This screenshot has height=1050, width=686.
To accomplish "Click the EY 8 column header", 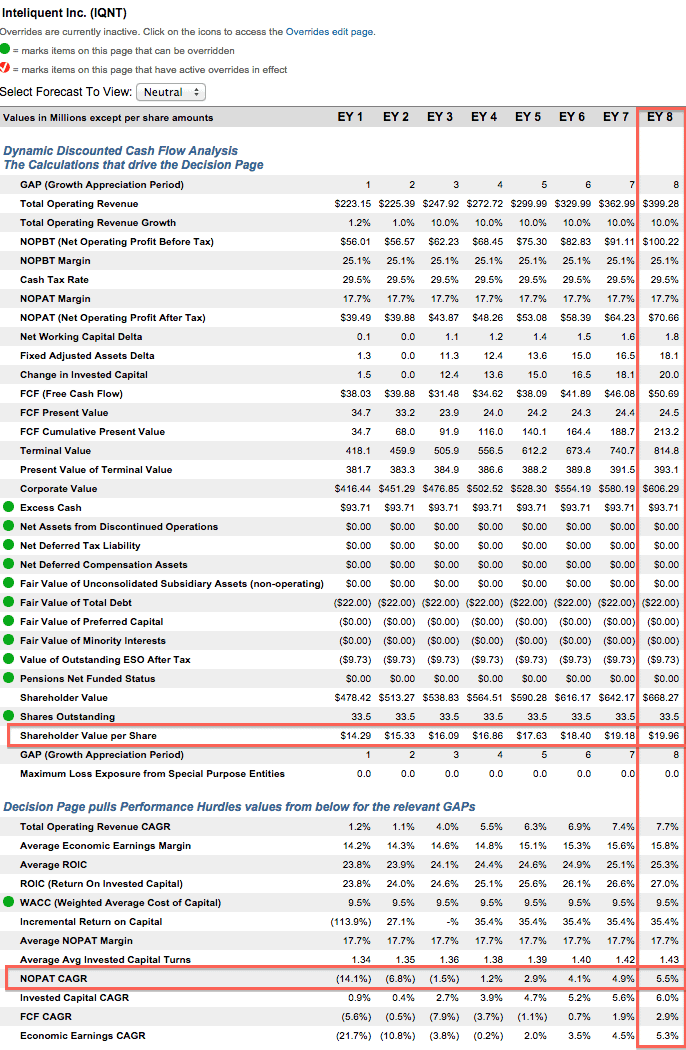I will tap(660, 117).
